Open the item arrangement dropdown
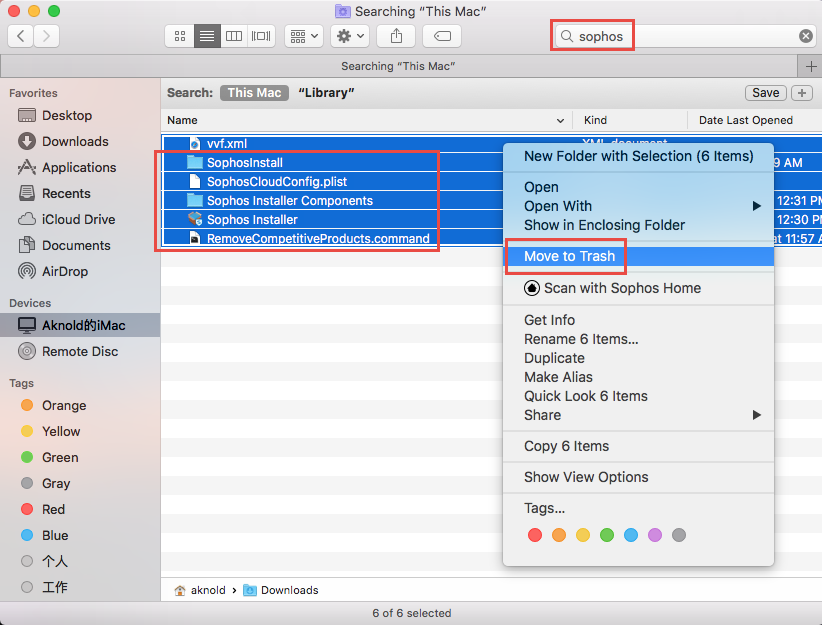Image resolution: width=822 pixels, height=625 pixels. [x=303, y=36]
